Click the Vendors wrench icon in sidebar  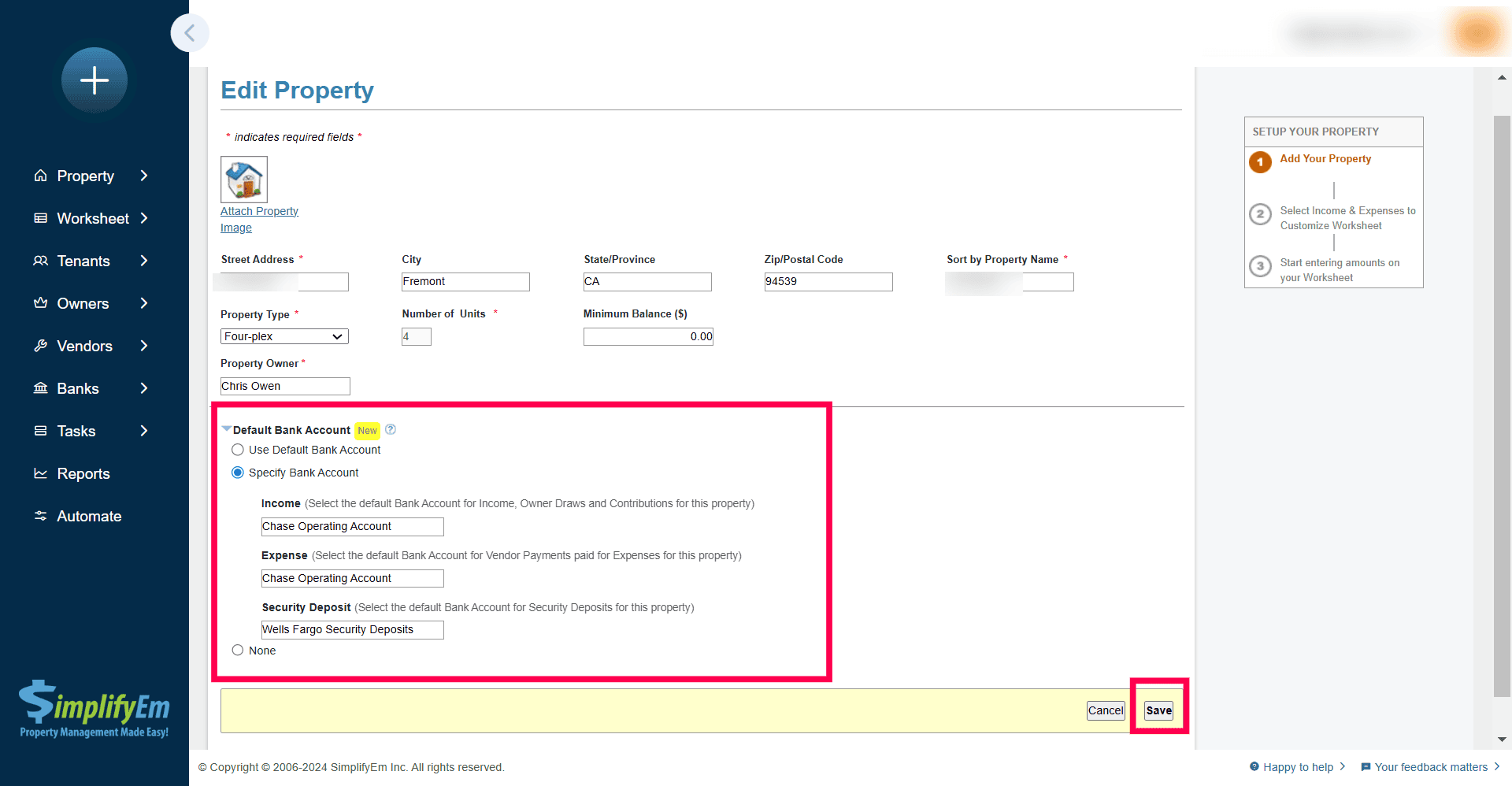(40, 346)
